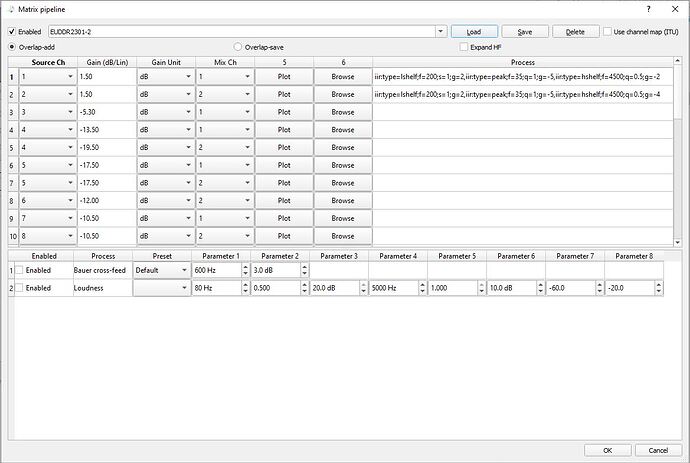Image resolution: width=690 pixels, height=463 pixels.
Task: Select the Overlap-save radio button
Action: 238,47
